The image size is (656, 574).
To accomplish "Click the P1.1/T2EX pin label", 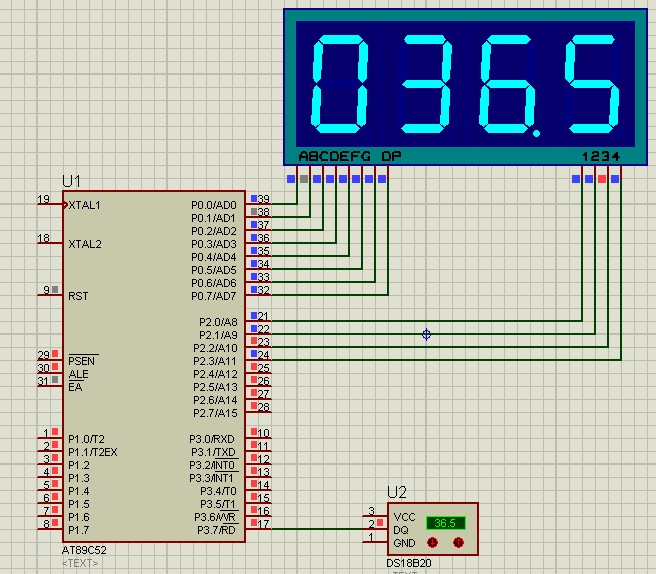I will (93, 452).
